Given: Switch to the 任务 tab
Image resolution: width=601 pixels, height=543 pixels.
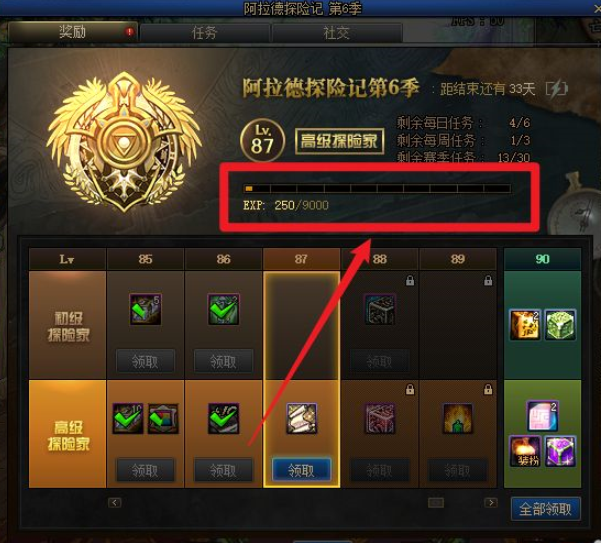Looking at the screenshot, I should click(204, 33).
